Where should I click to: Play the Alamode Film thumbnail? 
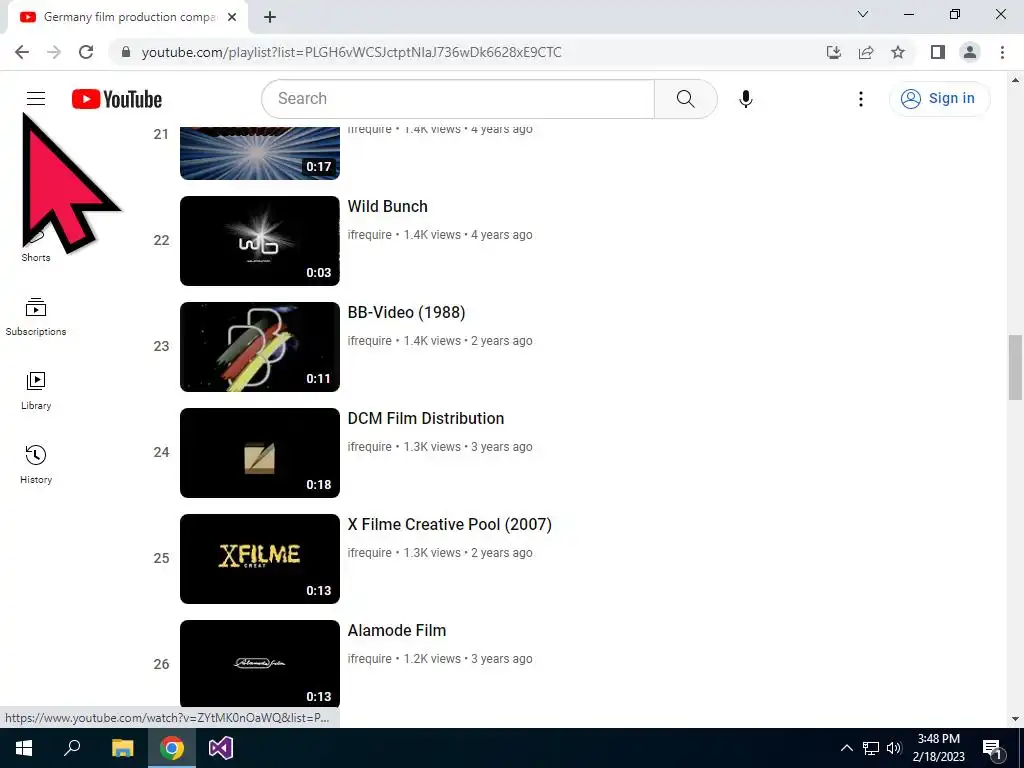(x=260, y=665)
